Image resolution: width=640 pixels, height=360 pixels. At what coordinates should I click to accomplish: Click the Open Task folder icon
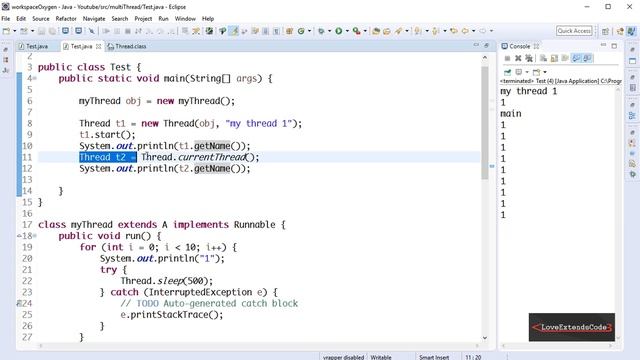(x=387, y=31)
